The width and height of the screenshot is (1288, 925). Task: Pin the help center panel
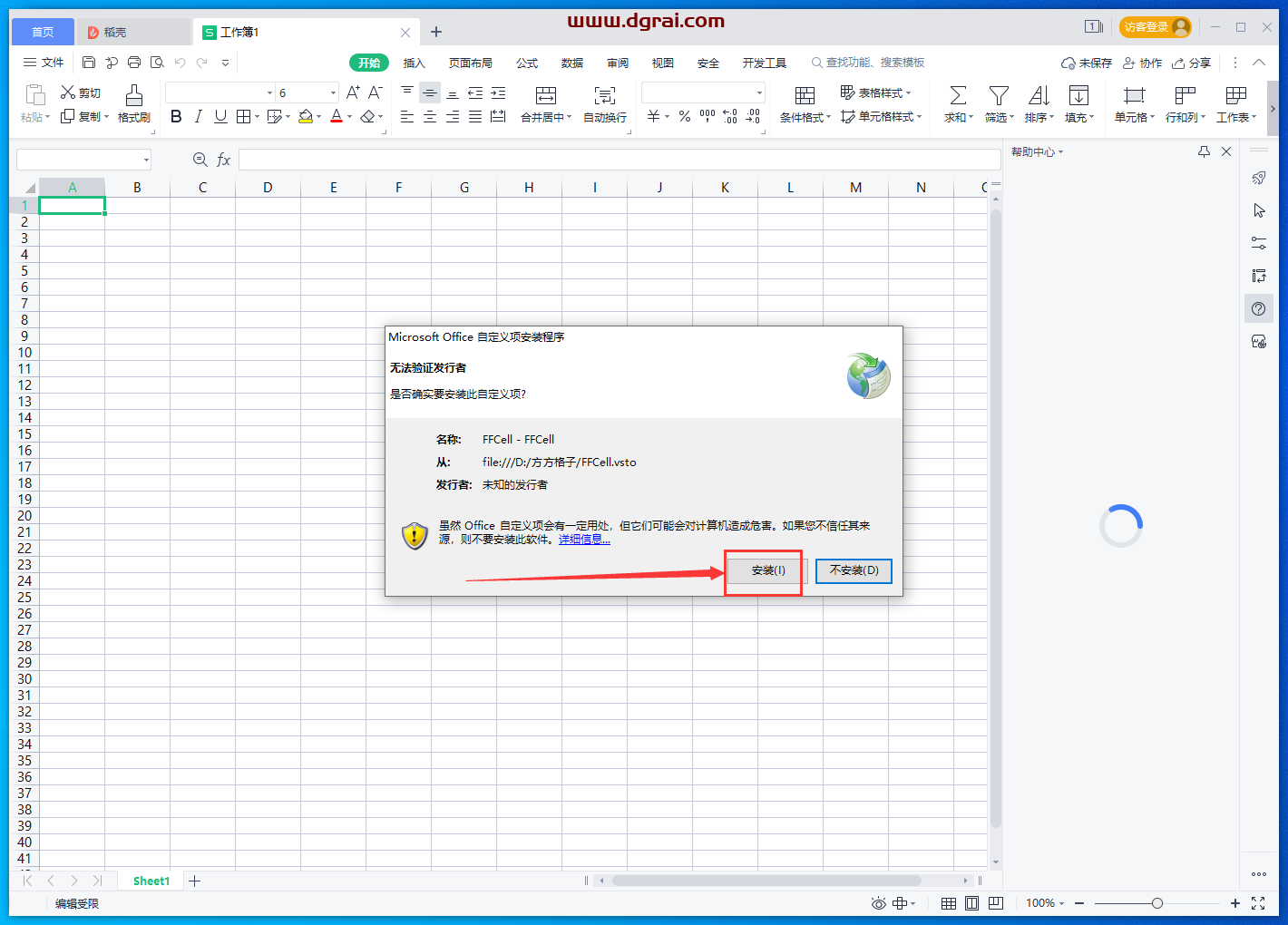pyautogui.click(x=1204, y=151)
